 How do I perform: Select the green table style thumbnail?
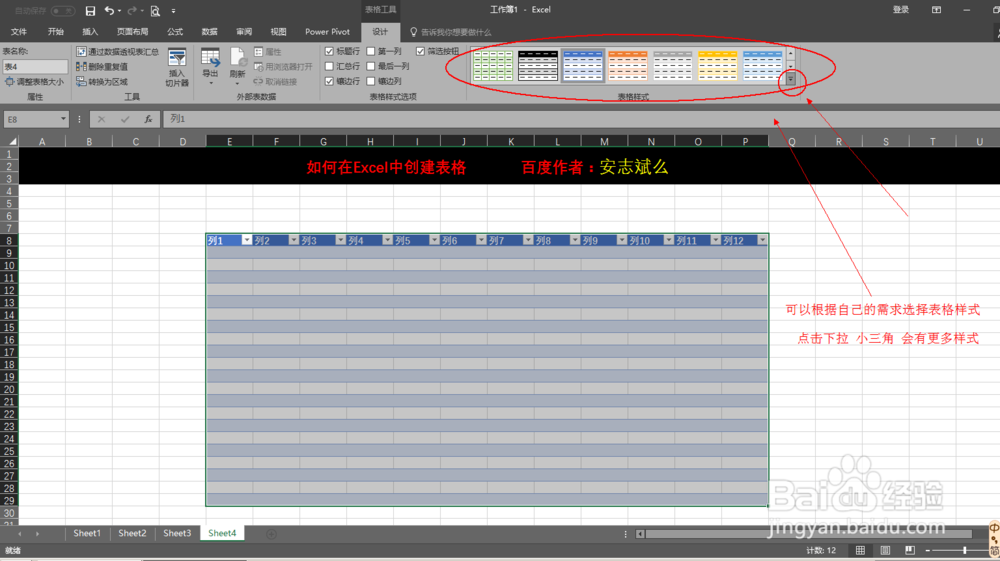point(493,66)
